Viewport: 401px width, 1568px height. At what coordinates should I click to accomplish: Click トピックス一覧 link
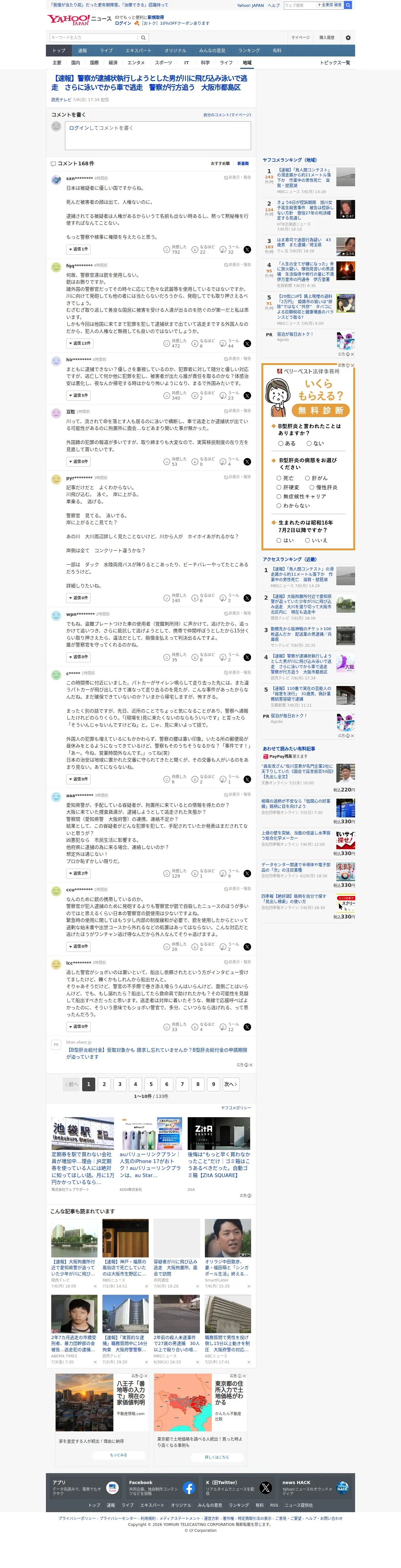click(335, 63)
